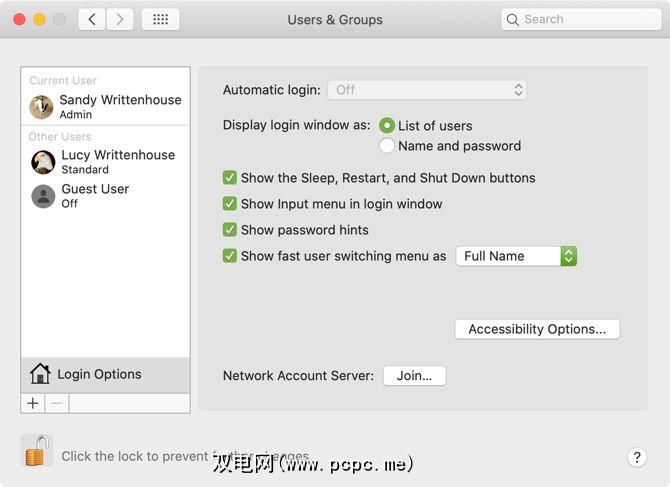Disable Show password hints checkbox
The image size is (670, 487).
point(230,230)
